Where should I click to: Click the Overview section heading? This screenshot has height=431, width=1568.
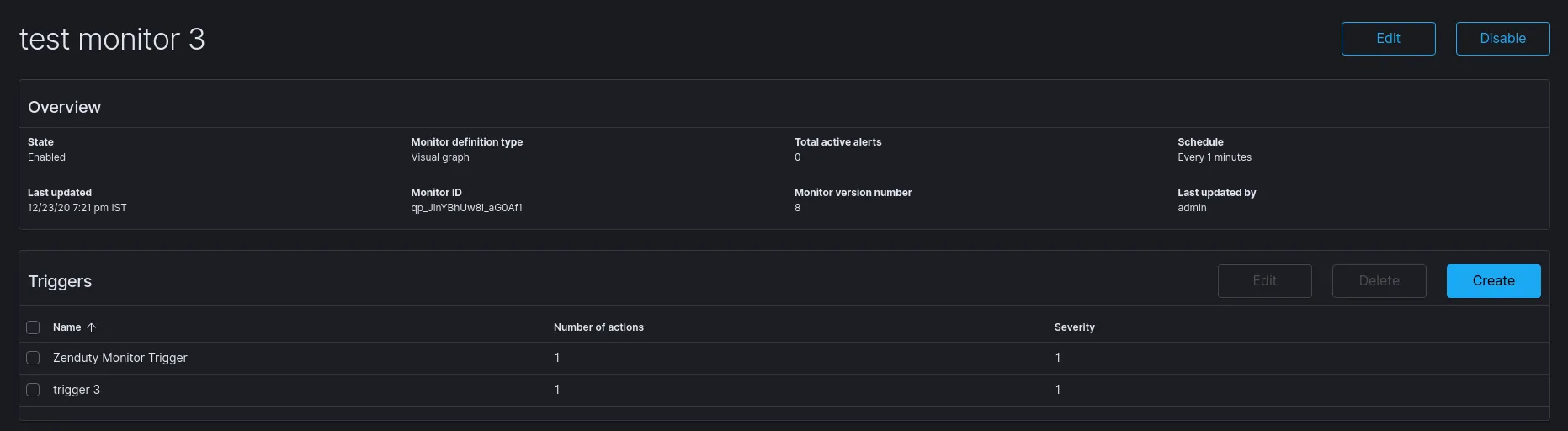pos(64,107)
